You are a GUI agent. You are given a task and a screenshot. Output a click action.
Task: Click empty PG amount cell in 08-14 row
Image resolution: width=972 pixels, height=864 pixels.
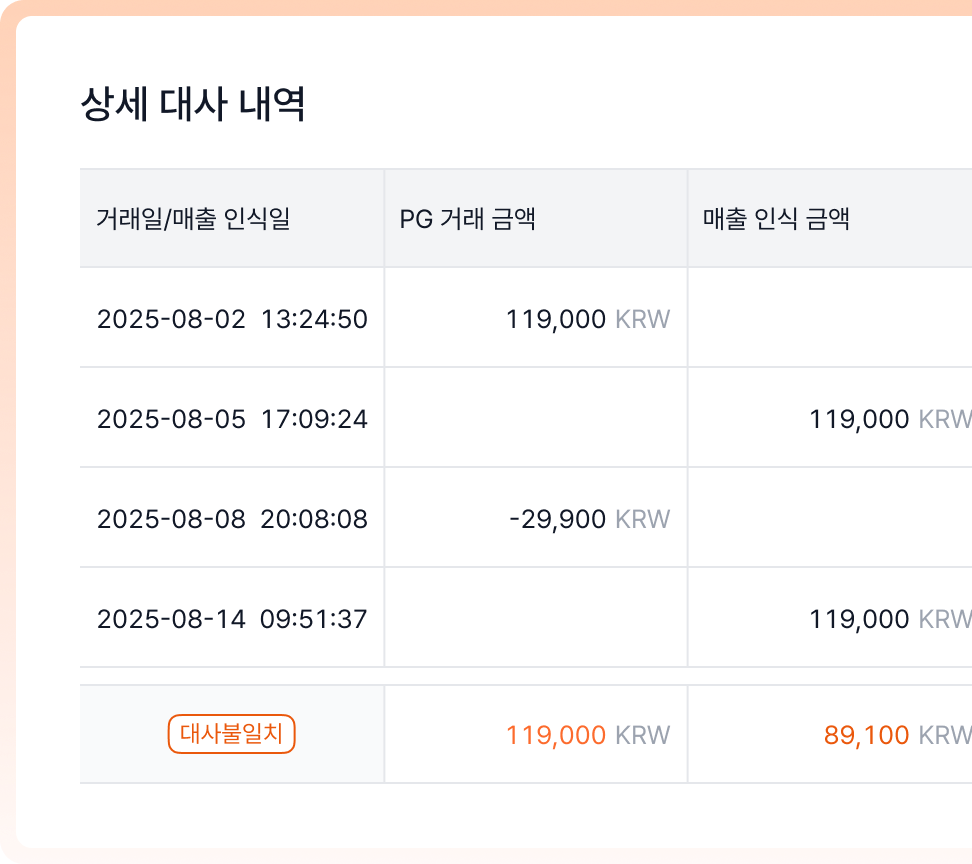tap(536, 617)
